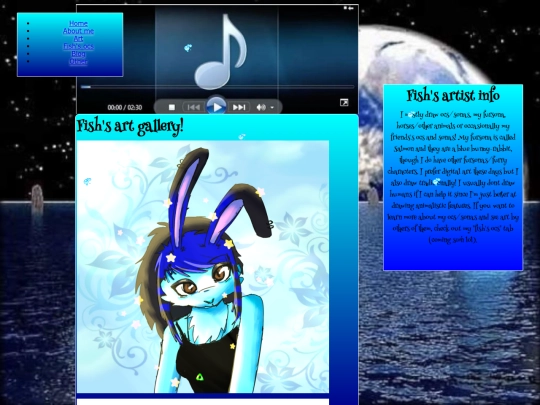Open the blue bunny artwork image
The height and width of the screenshot is (405, 540).
pyautogui.click(x=202, y=267)
